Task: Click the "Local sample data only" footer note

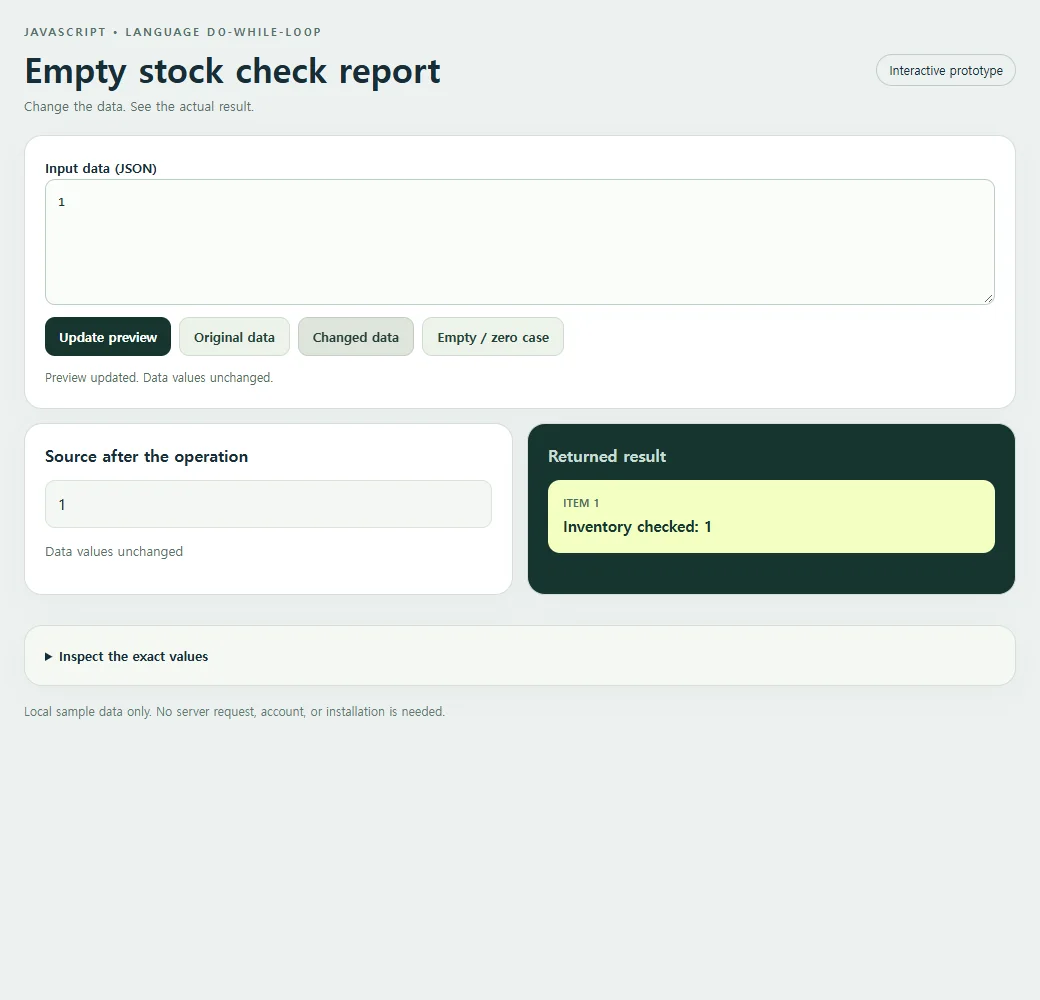Action: coord(234,712)
